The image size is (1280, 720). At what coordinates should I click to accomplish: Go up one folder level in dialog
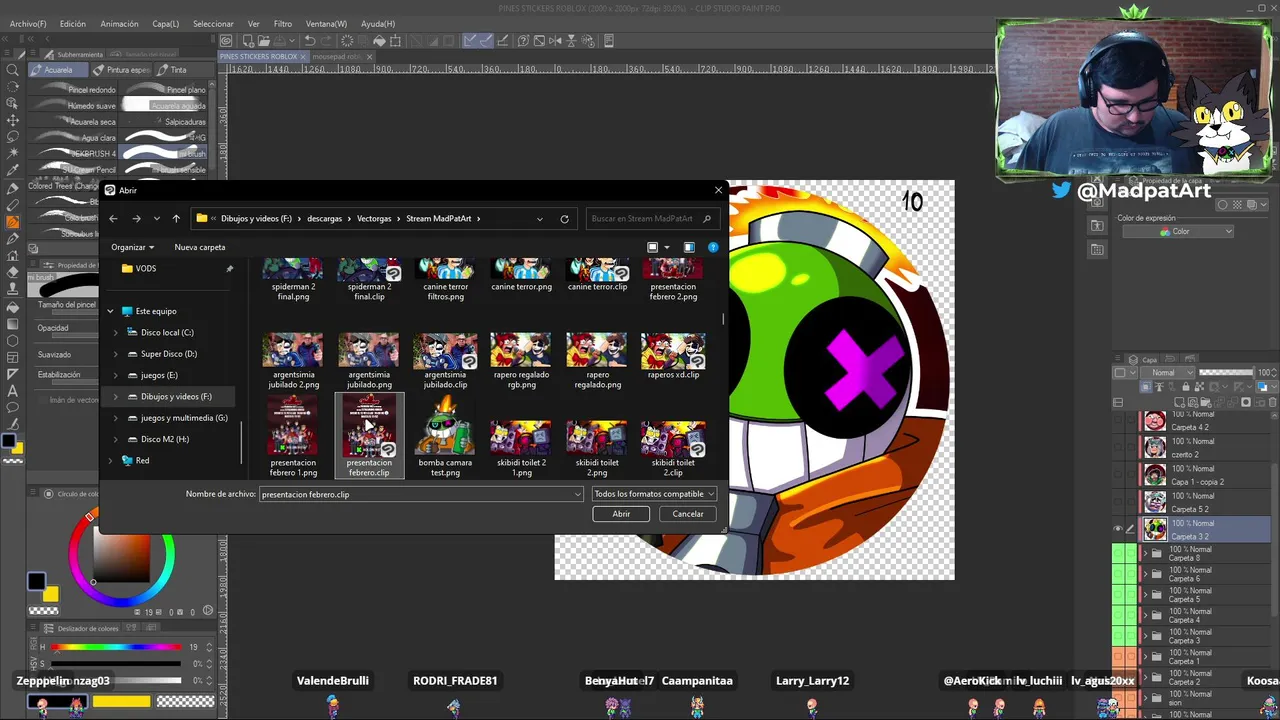(176, 219)
